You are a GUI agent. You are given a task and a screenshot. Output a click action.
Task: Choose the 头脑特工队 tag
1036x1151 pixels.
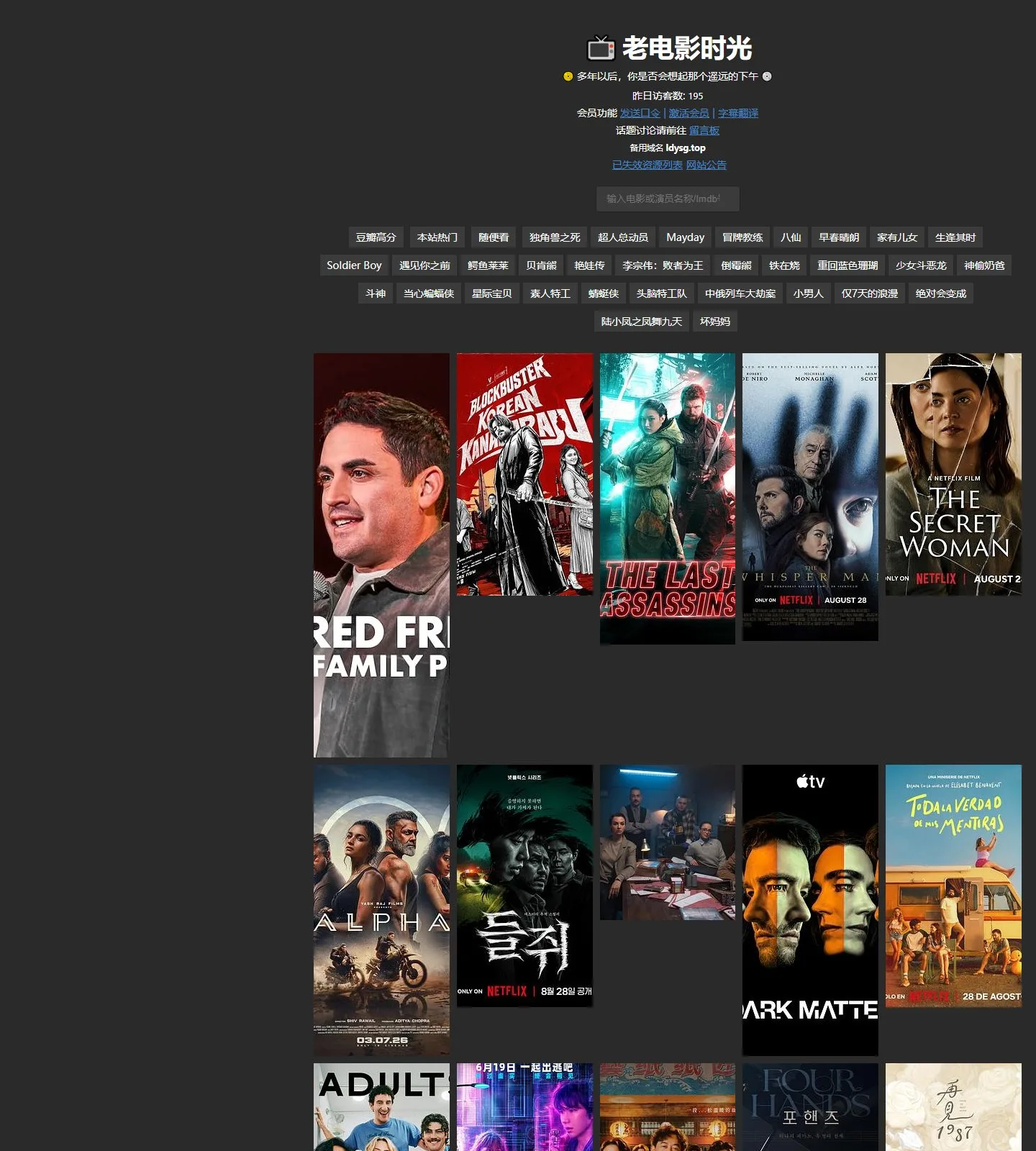pyautogui.click(x=662, y=294)
